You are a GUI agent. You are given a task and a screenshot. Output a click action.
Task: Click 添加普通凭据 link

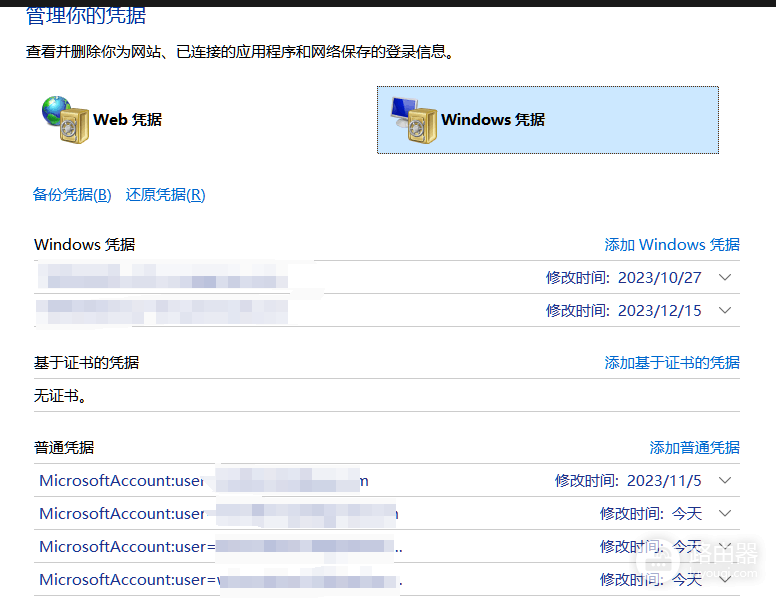(694, 448)
